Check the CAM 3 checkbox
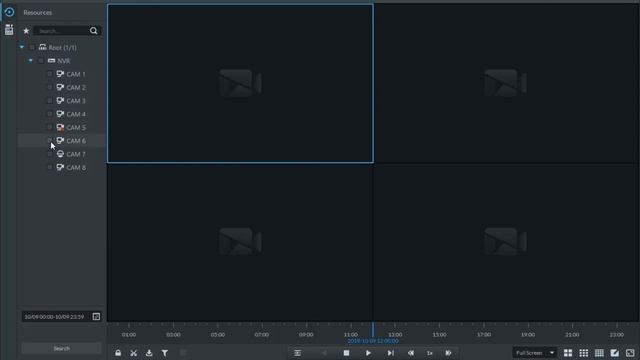This screenshot has height=360, width=640. pos(50,100)
